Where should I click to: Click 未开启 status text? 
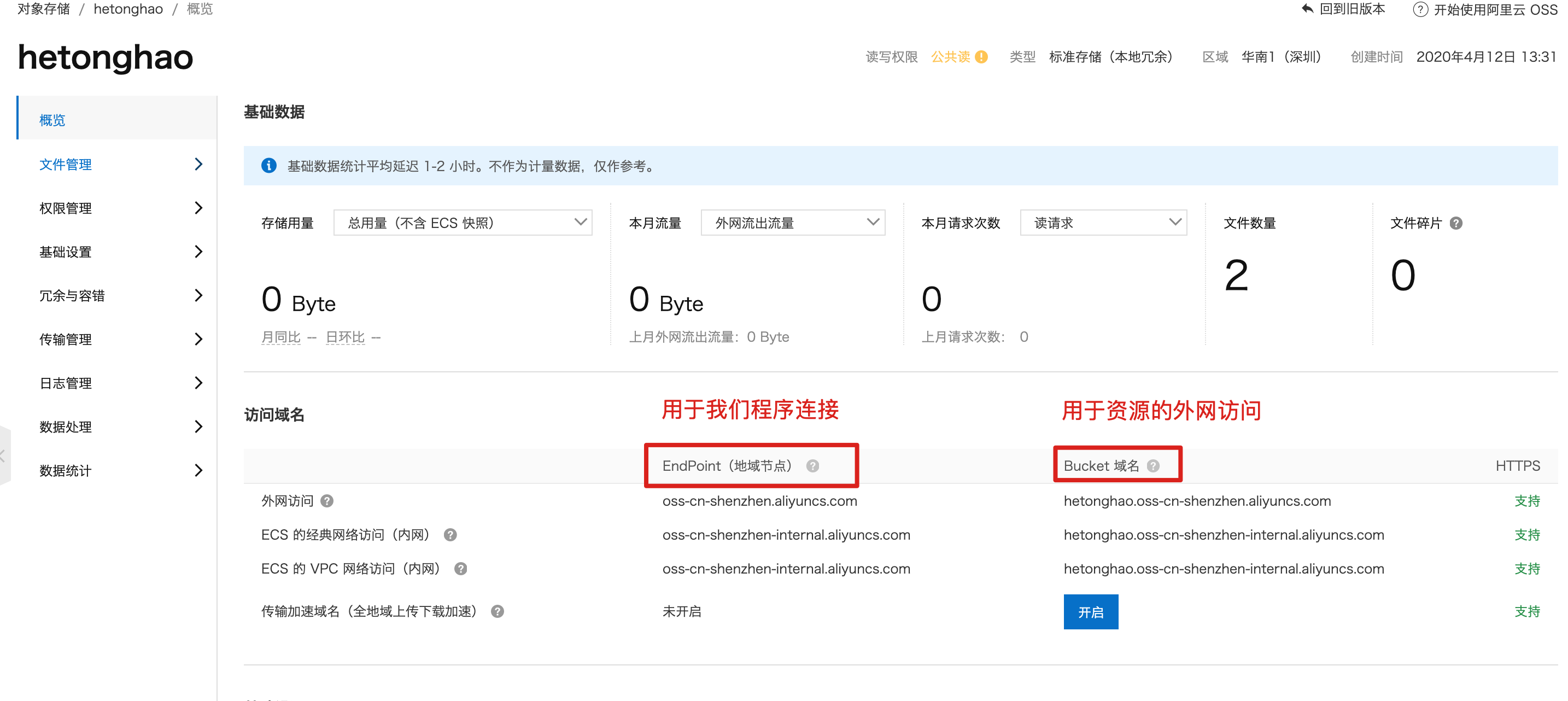(682, 611)
